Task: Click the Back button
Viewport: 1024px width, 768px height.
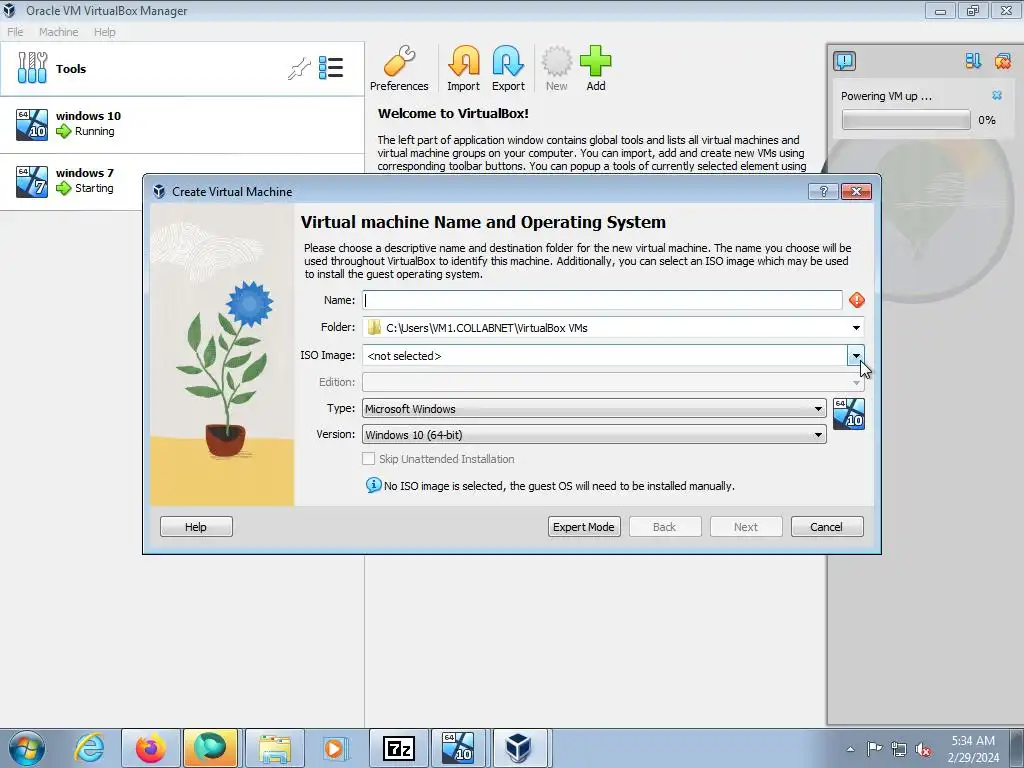Action: click(x=665, y=526)
